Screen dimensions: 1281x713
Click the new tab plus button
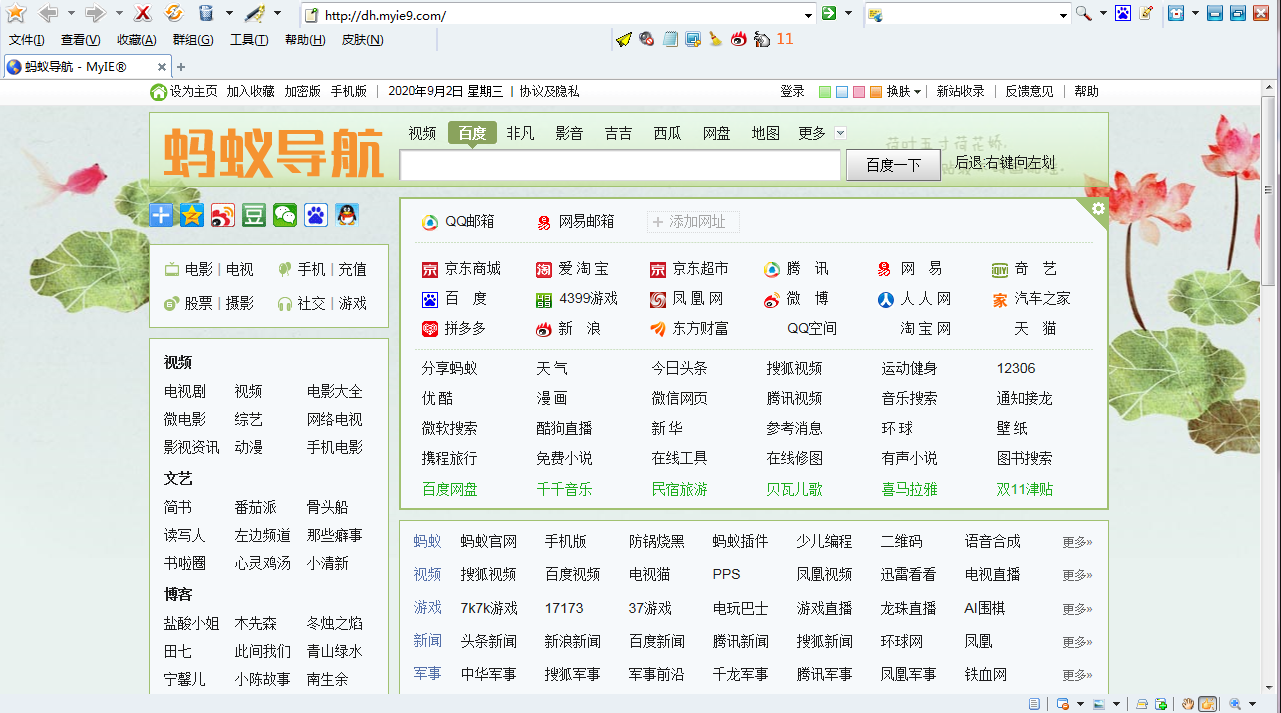coord(181,67)
